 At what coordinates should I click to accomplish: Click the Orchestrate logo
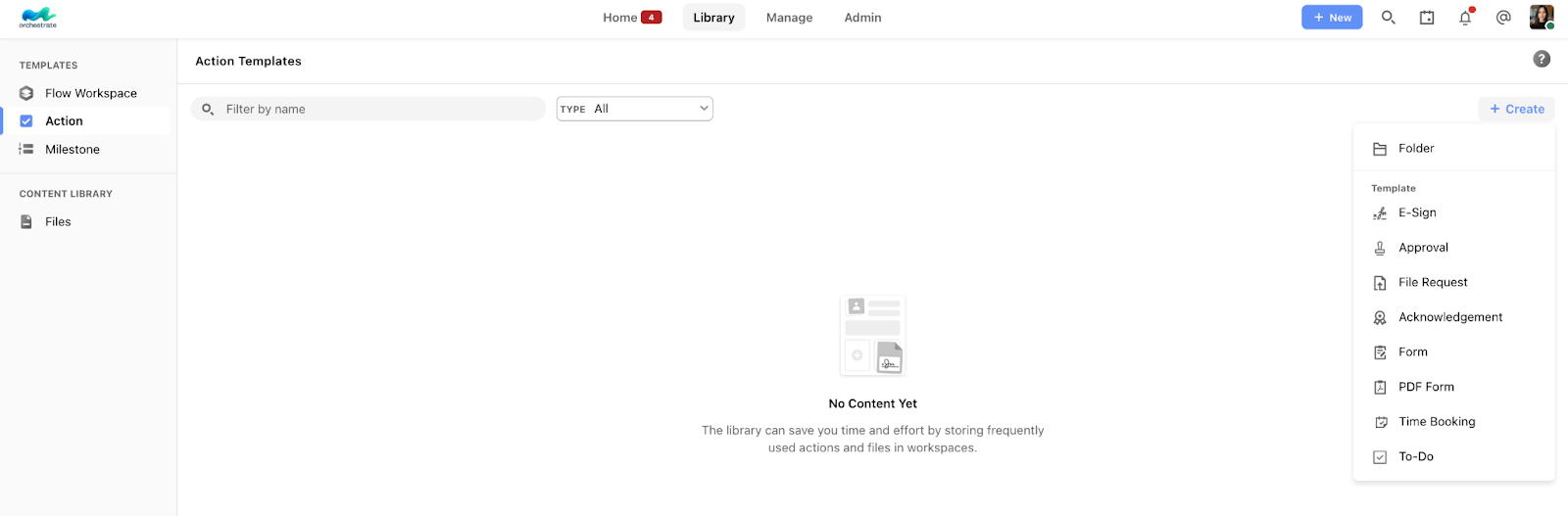38,18
